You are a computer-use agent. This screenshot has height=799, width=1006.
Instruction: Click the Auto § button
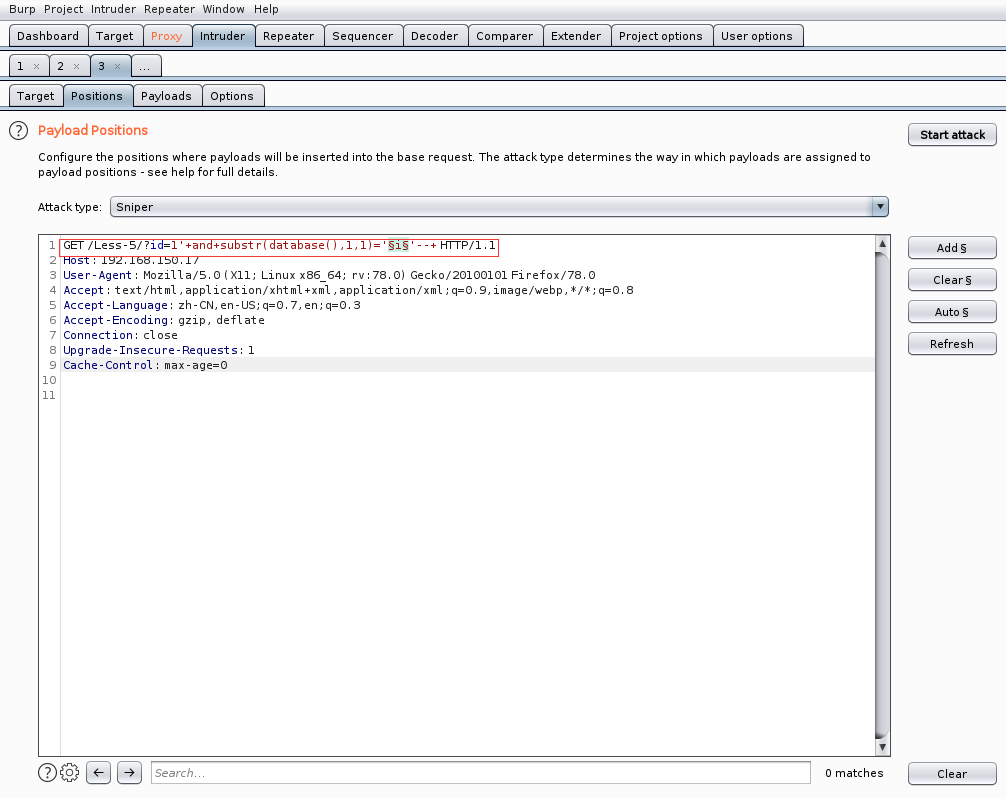(x=952, y=312)
